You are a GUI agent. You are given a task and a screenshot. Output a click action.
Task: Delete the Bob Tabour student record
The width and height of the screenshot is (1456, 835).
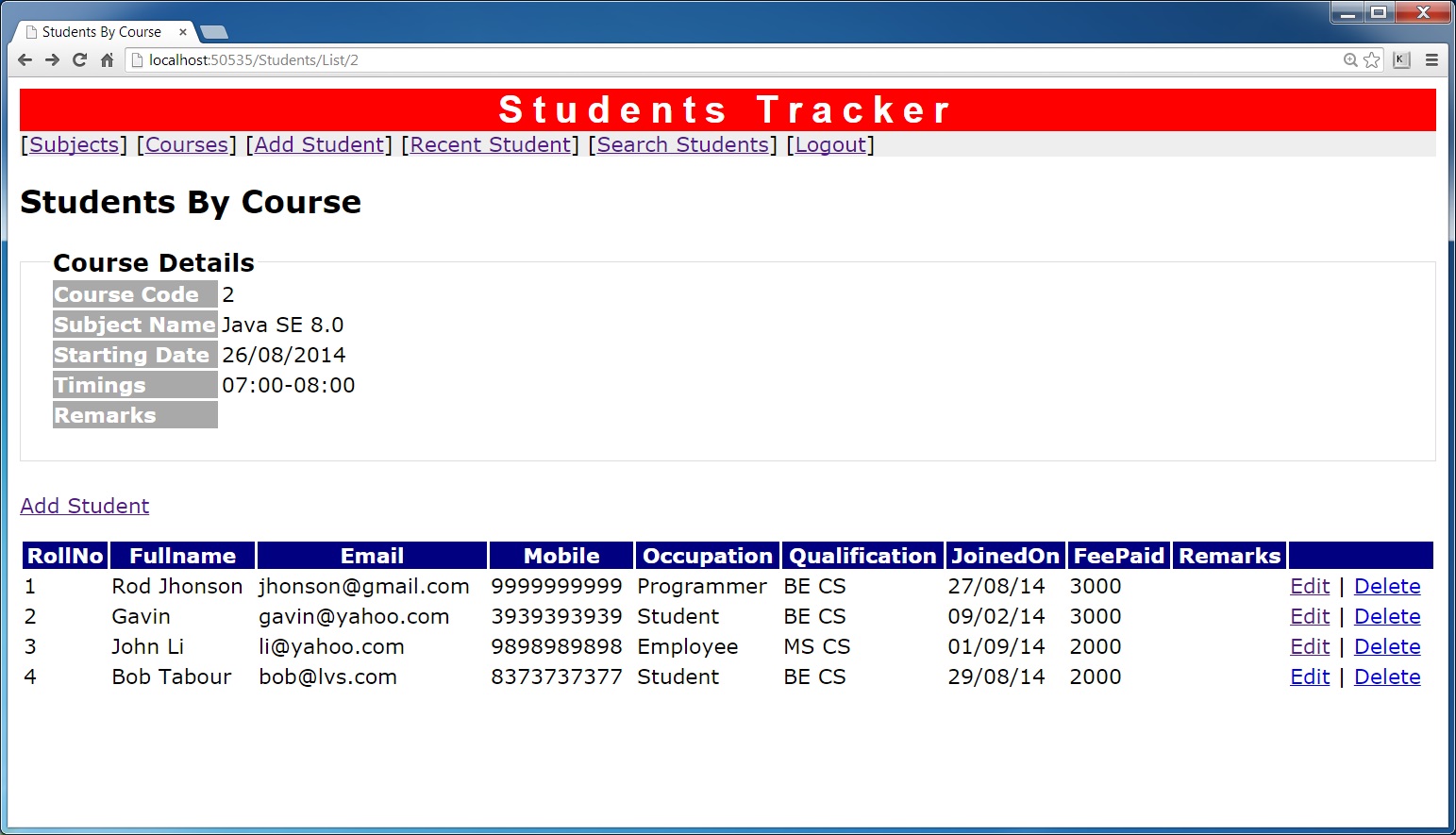coord(1387,676)
